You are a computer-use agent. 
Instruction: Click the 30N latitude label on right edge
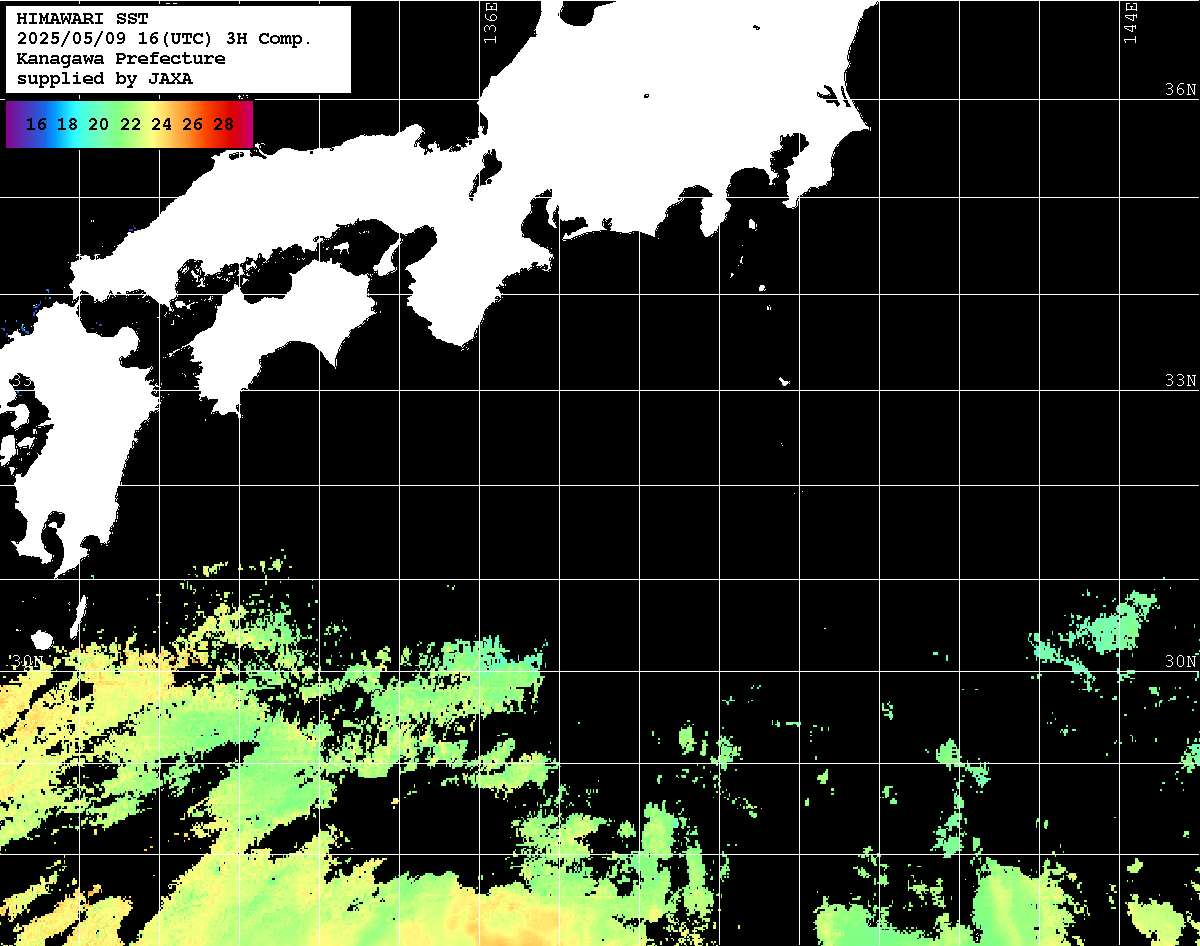coord(1180,662)
